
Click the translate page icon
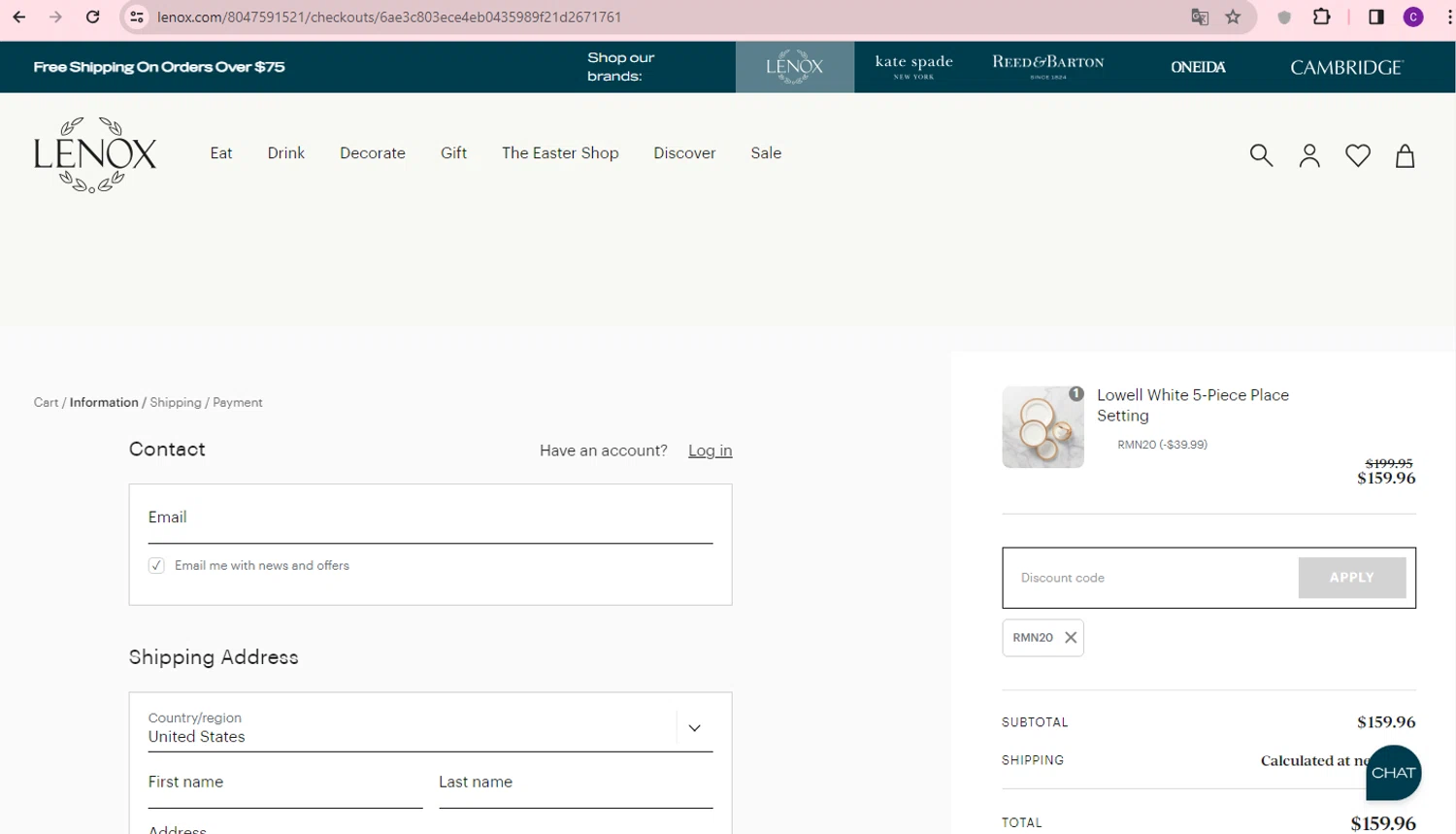(1200, 17)
